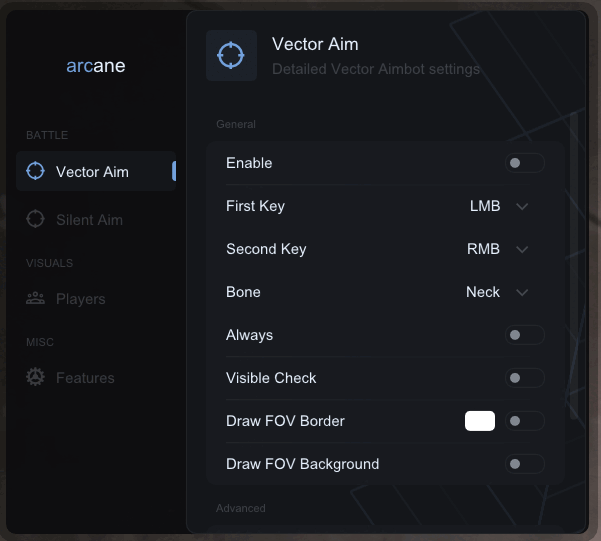Toggle Draw FOV Border switch

pyautogui.click(x=524, y=421)
